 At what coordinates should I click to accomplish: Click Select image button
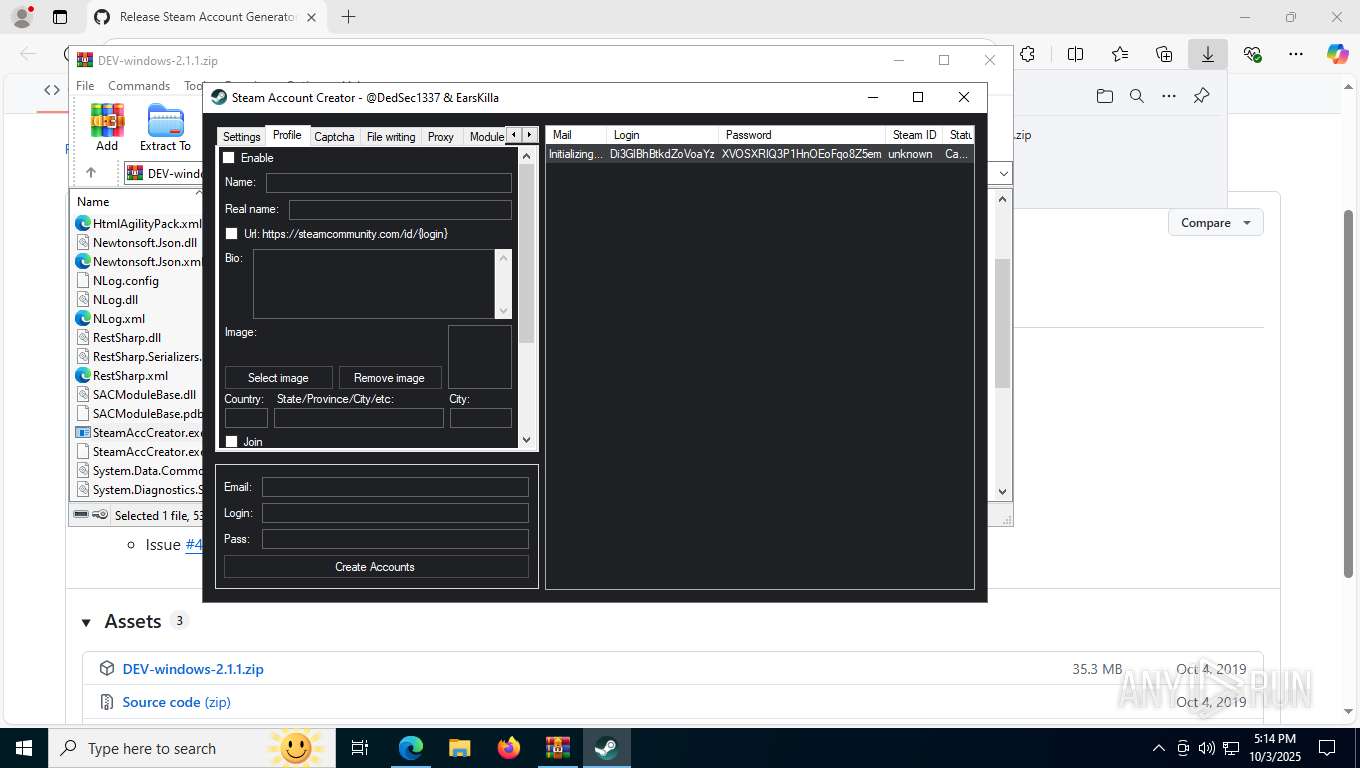[278, 378]
